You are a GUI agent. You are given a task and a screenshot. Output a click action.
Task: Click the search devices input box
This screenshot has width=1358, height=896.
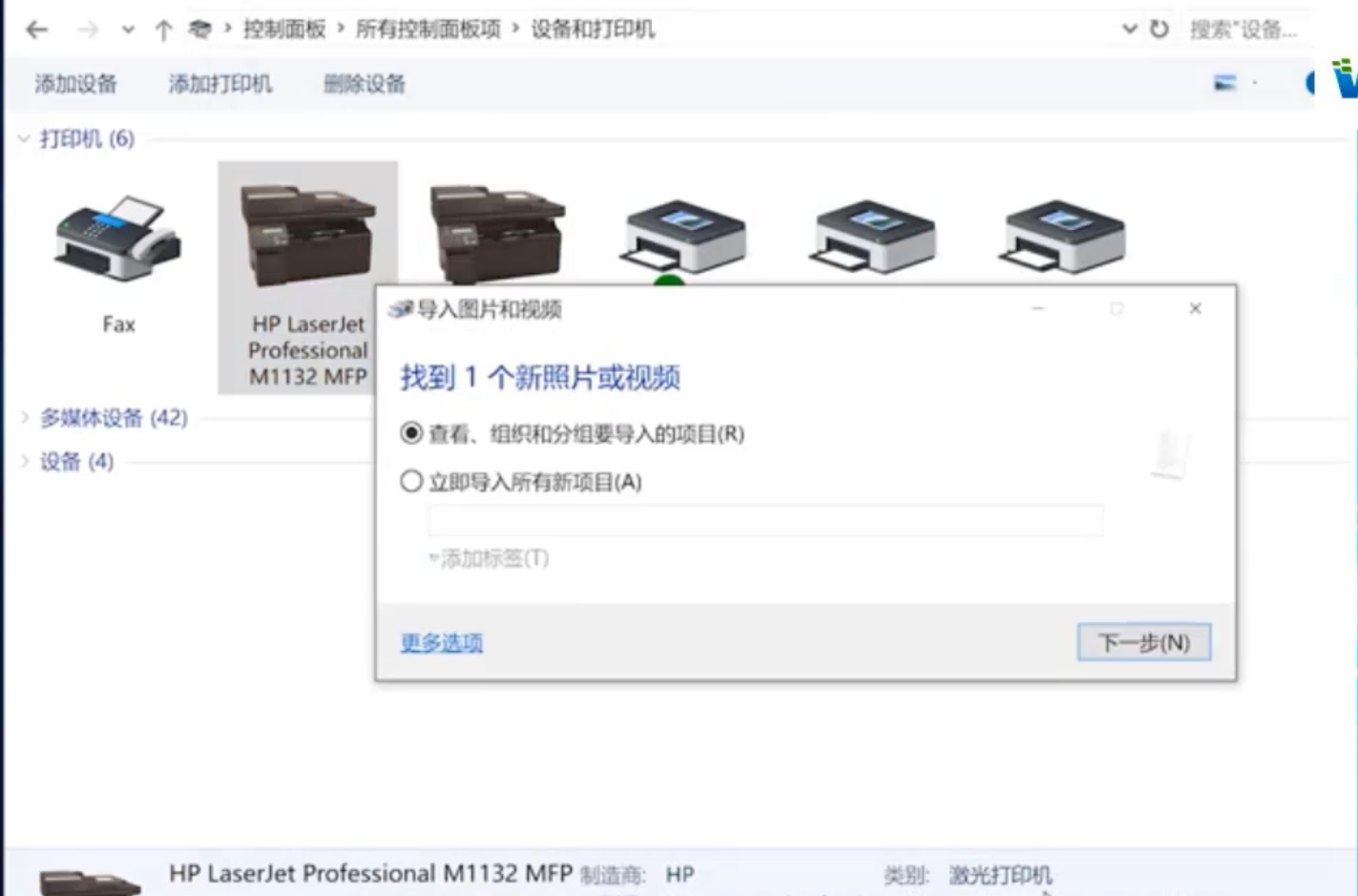tap(1245, 31)
